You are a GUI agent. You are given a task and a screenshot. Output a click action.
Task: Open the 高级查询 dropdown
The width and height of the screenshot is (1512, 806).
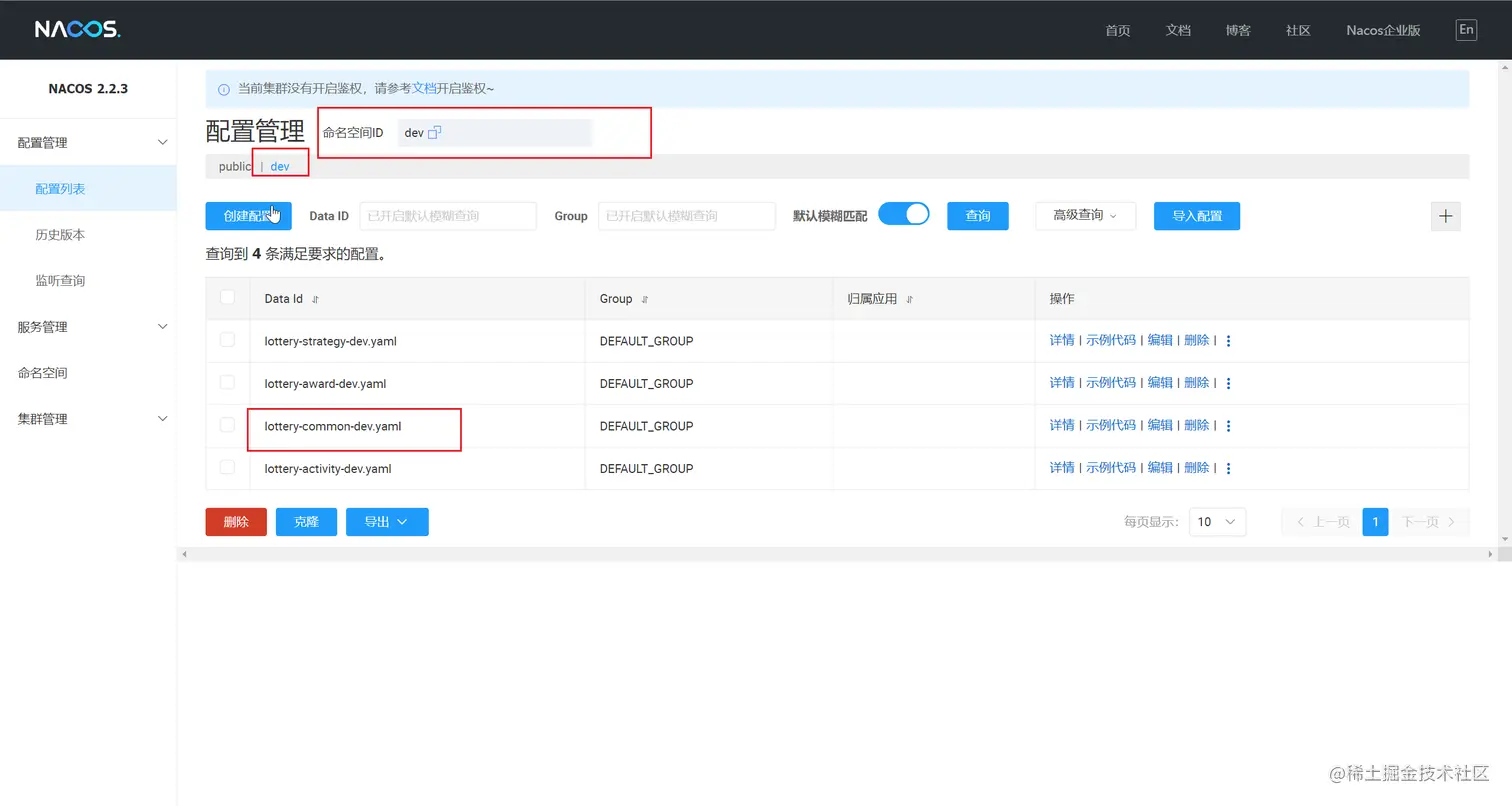tap(1085, 216)
